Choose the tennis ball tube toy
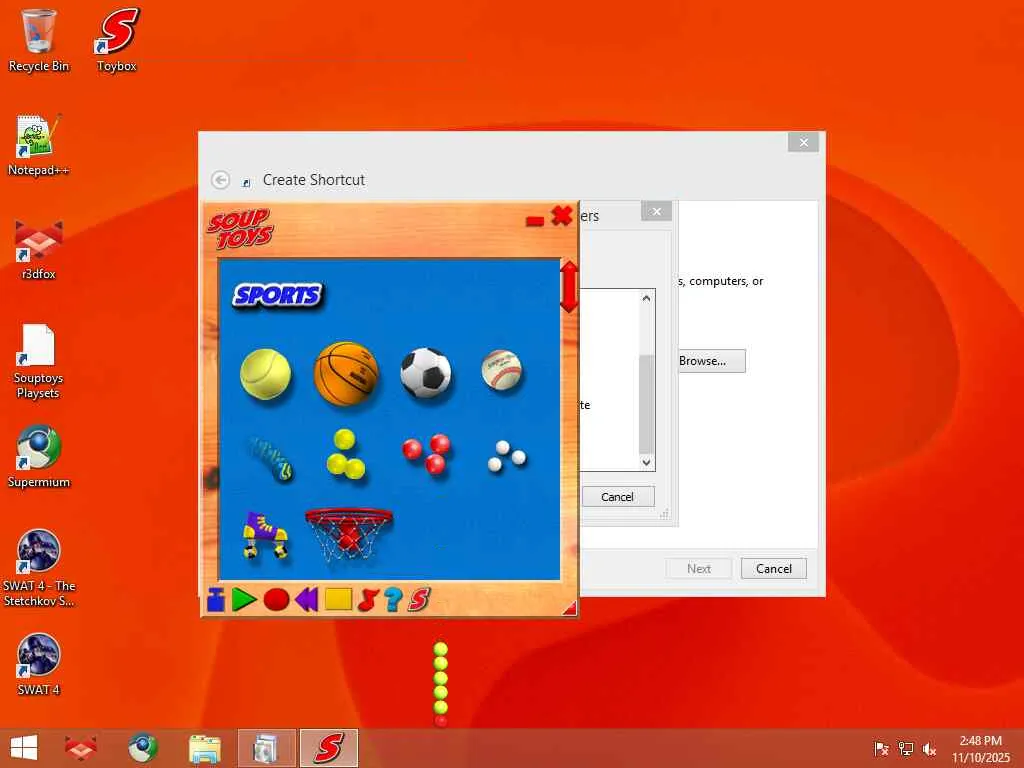Screen dimensions: 1024x768 [x=270, y=458]
